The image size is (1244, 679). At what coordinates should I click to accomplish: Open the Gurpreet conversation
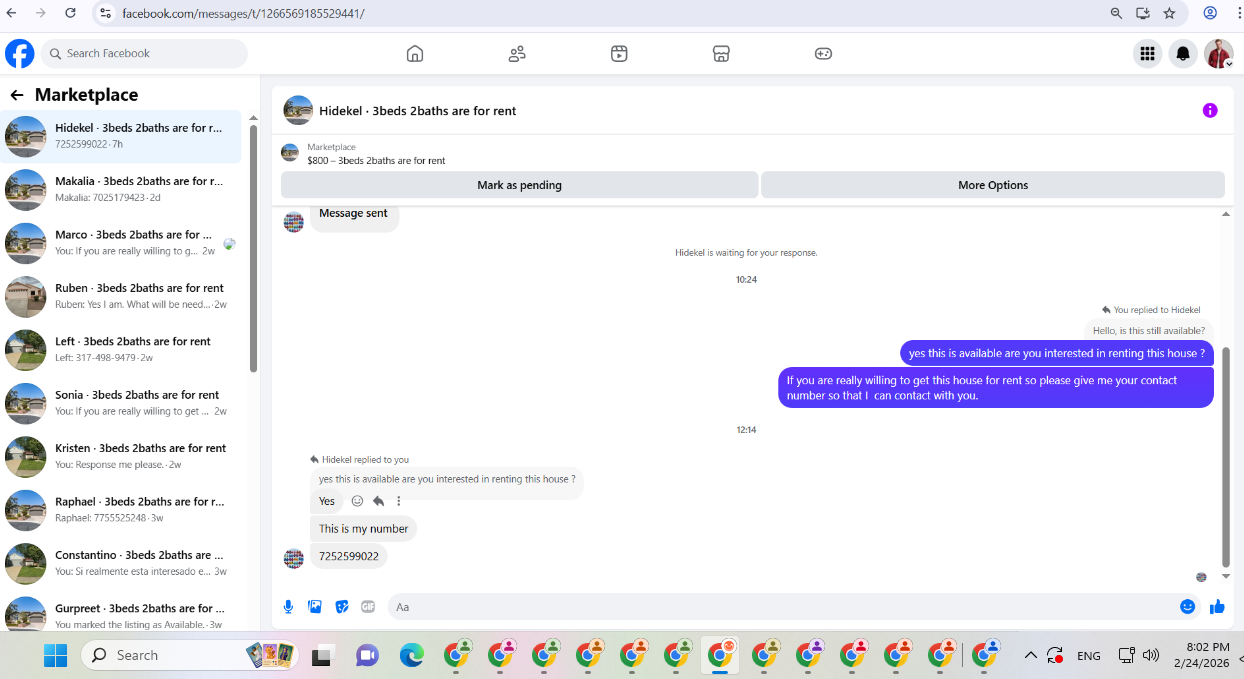122,614
